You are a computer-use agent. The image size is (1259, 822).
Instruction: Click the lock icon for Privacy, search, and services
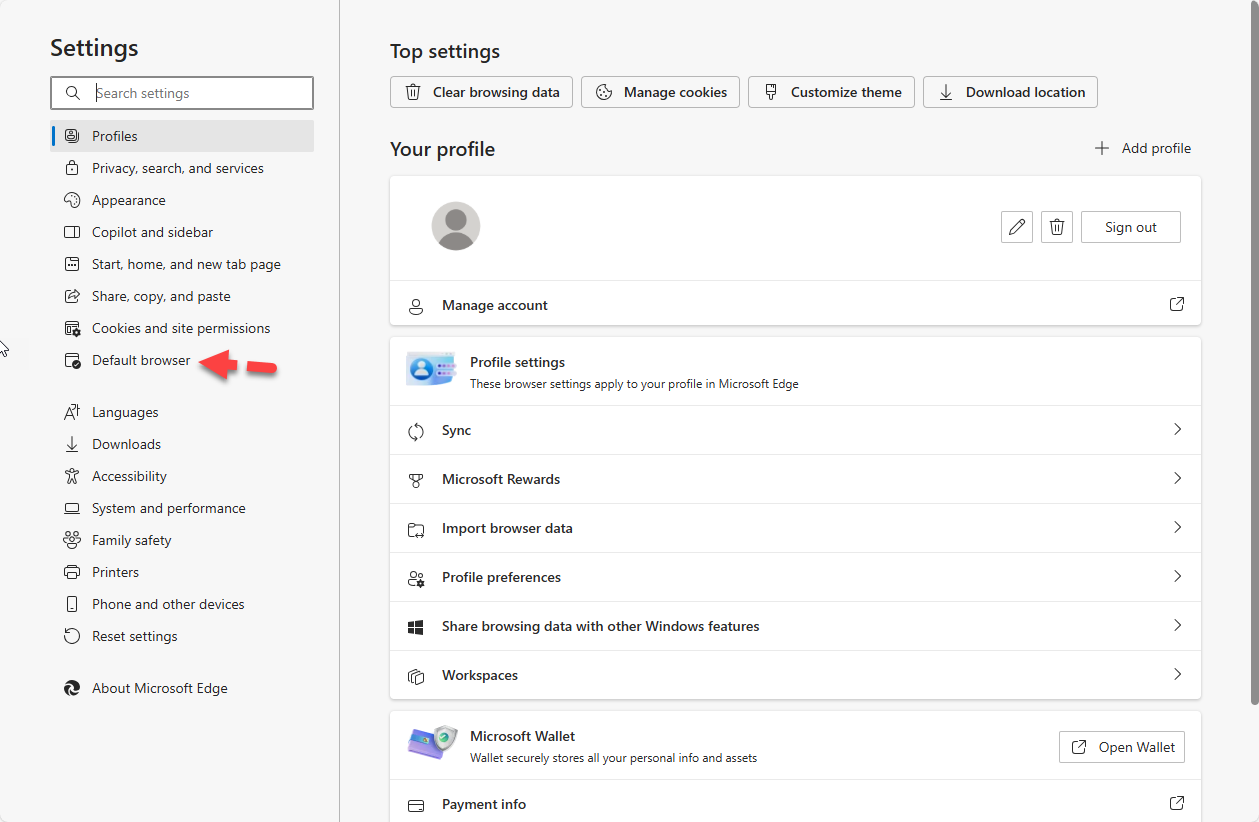tap(72, 168)
